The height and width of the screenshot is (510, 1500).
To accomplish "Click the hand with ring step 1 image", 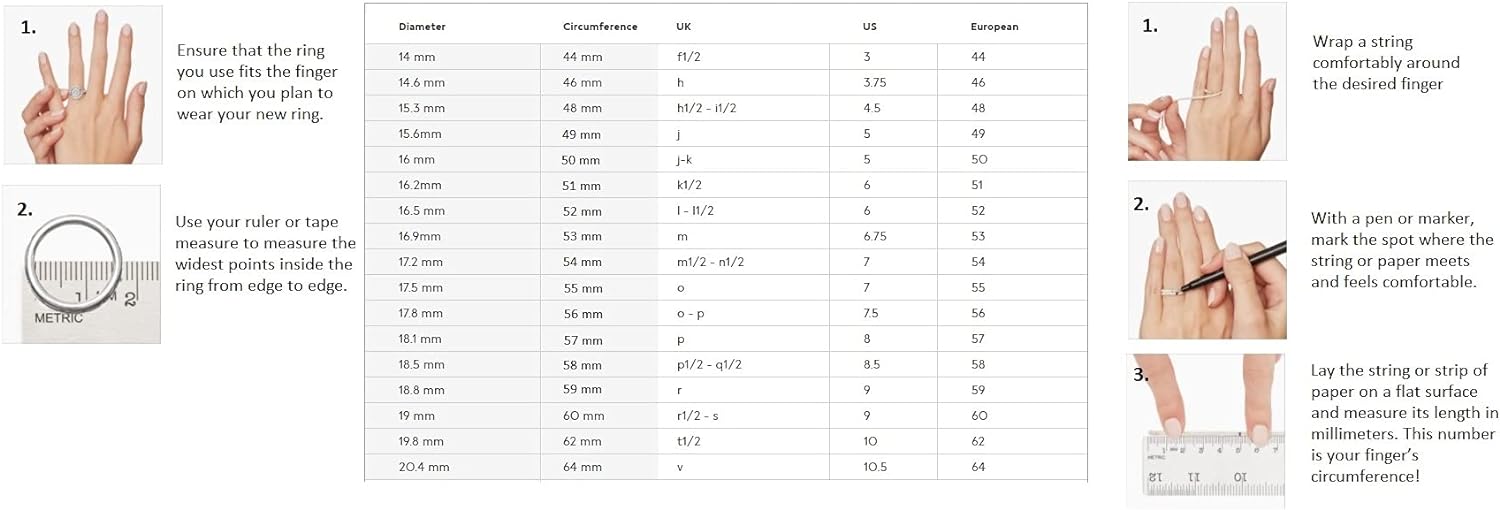I will 83,85.
